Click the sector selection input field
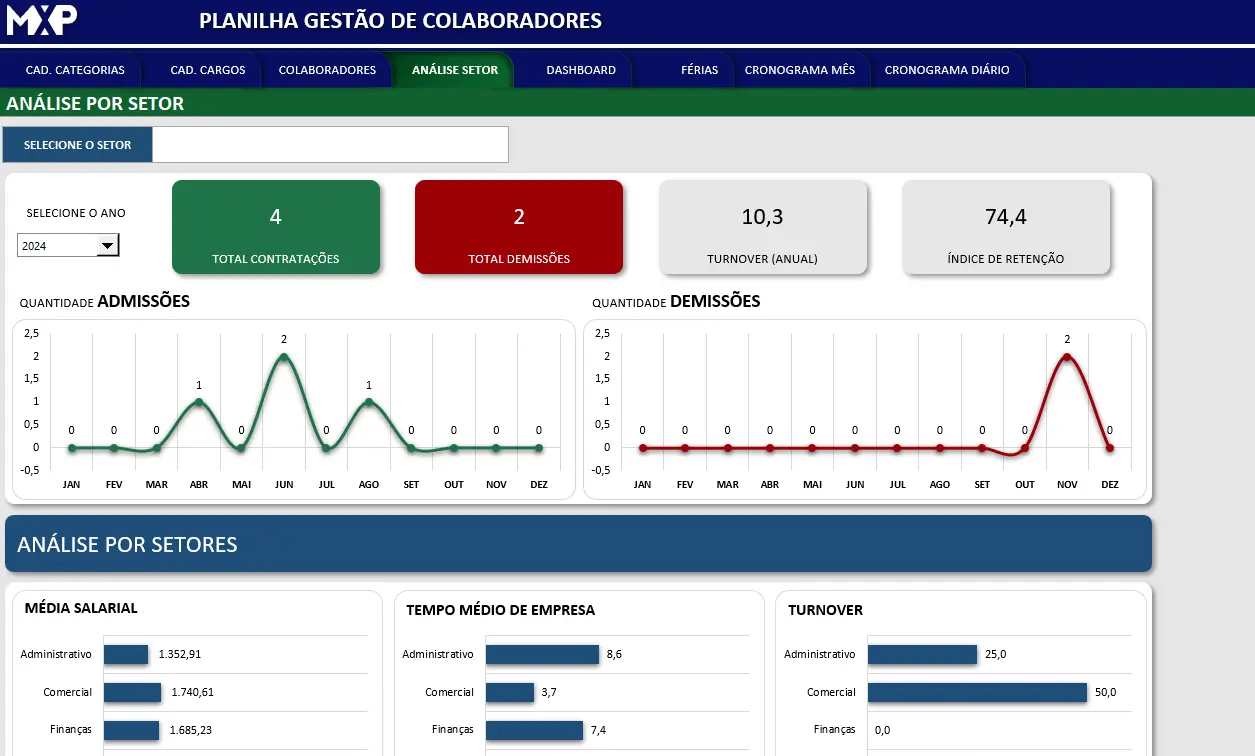Viewport: 1255px width, 756px height. pos(330,145)
